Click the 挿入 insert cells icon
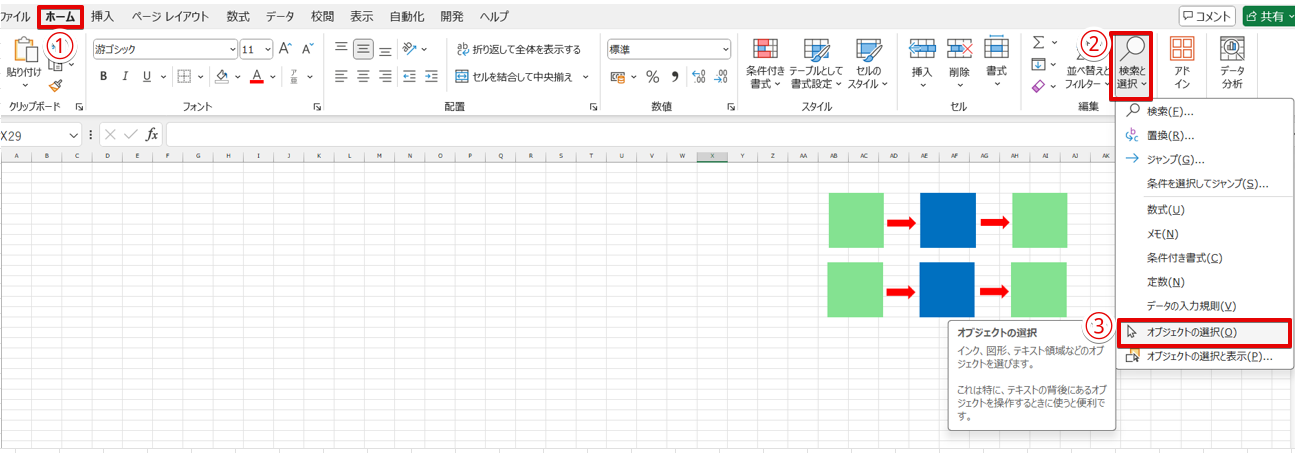Image resolution: width=1297 pixels, height=453 pixels. click(922, 48)
